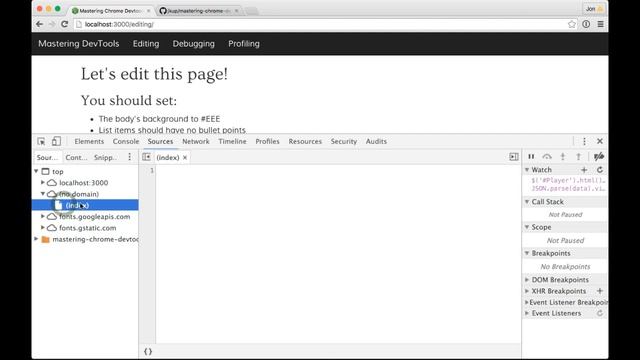Click the Mastering DevTools brand link

[79, 44]
